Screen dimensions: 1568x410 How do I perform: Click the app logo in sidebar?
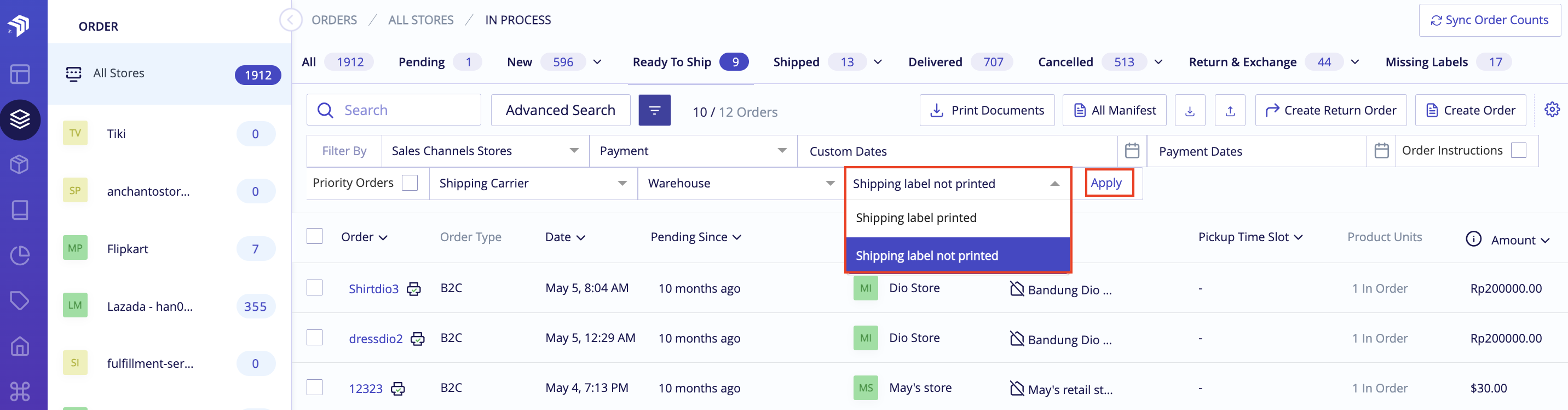19,25
